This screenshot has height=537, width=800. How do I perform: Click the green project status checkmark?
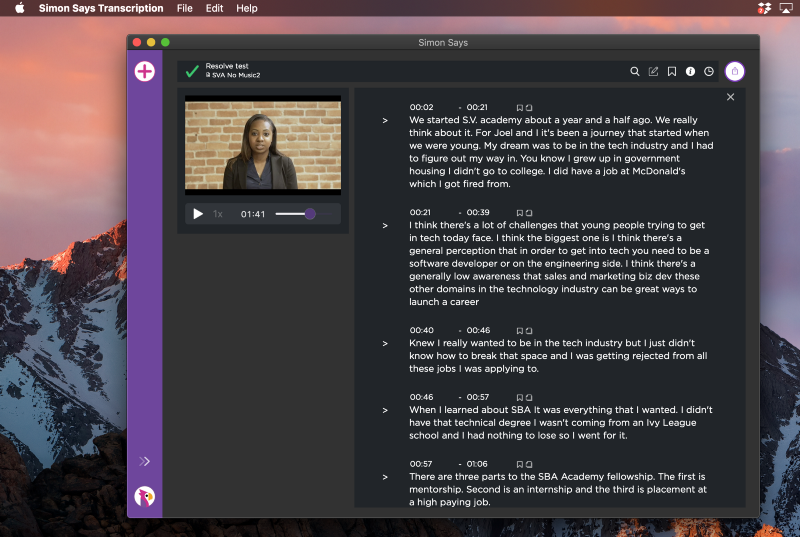[192, 71]
